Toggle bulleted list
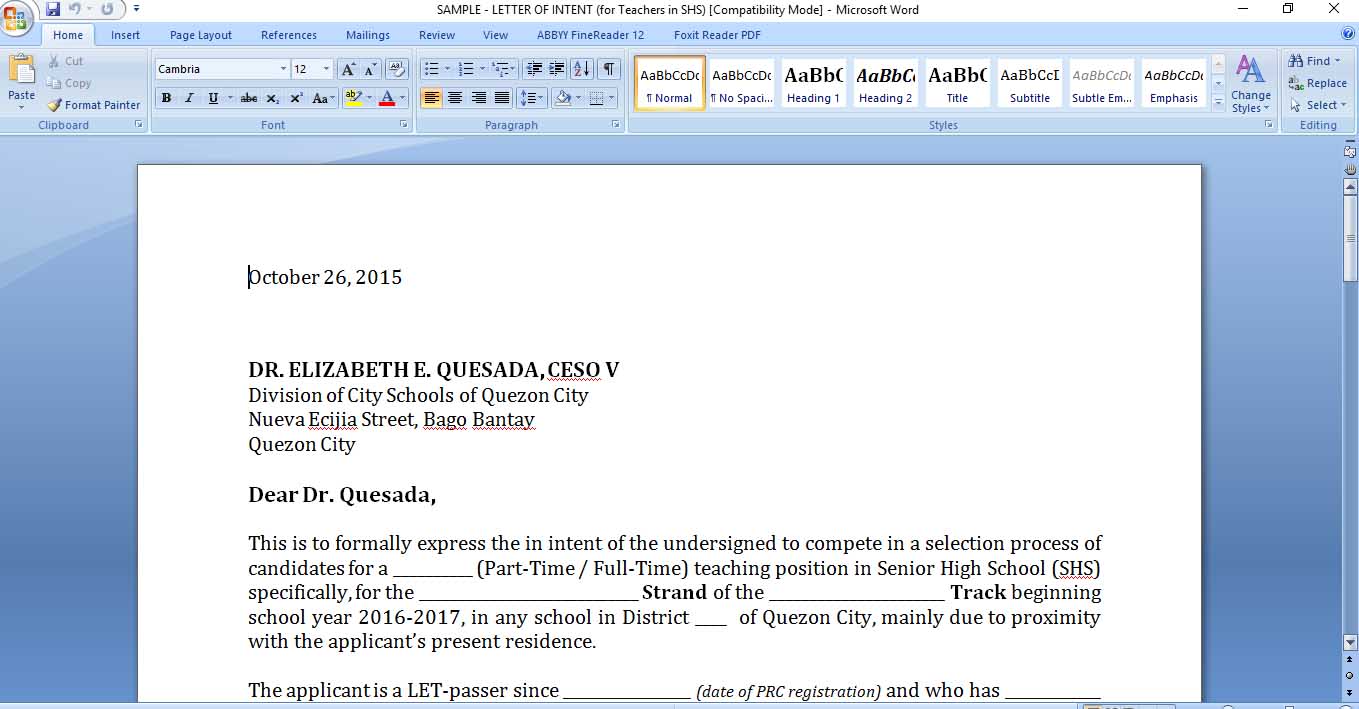This screenshot has width=1359, height=709. [431, 69]
